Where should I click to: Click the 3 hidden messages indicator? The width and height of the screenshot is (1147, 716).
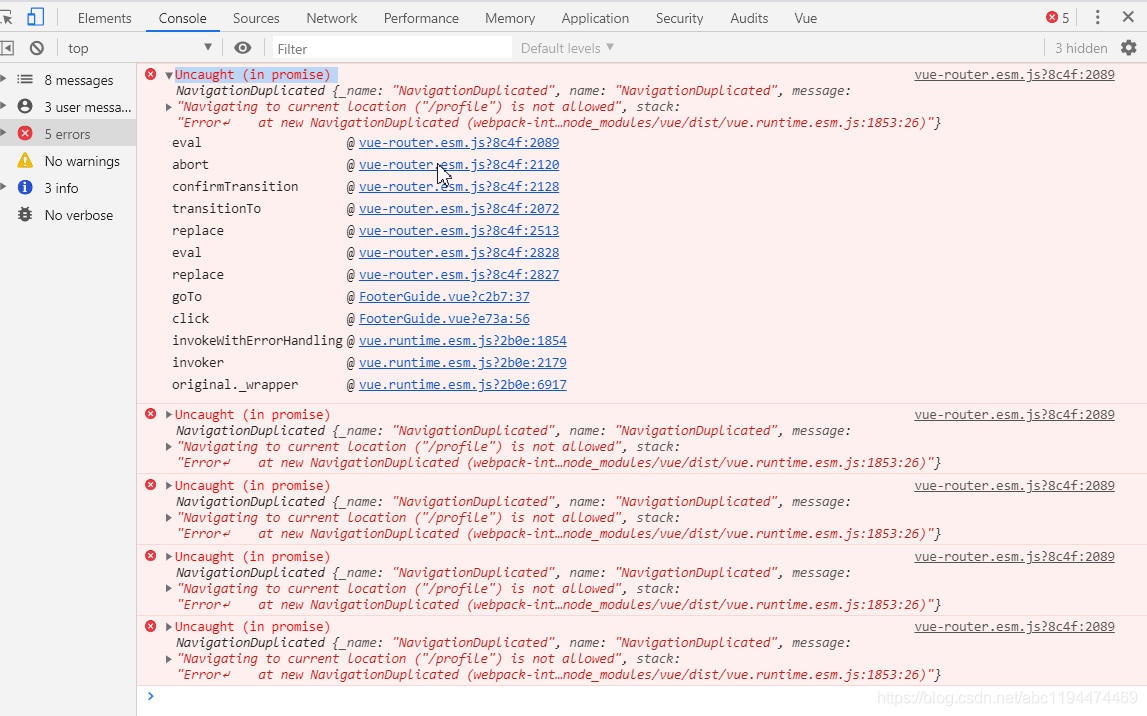point(1081,47)
